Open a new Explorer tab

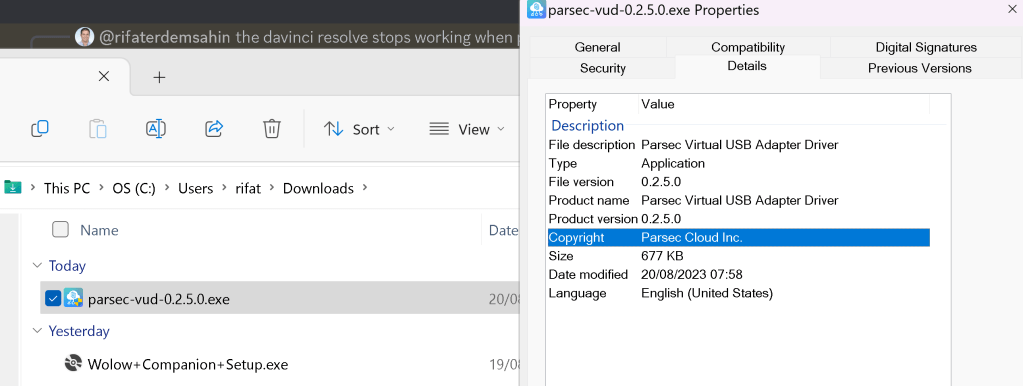point(159,77)
